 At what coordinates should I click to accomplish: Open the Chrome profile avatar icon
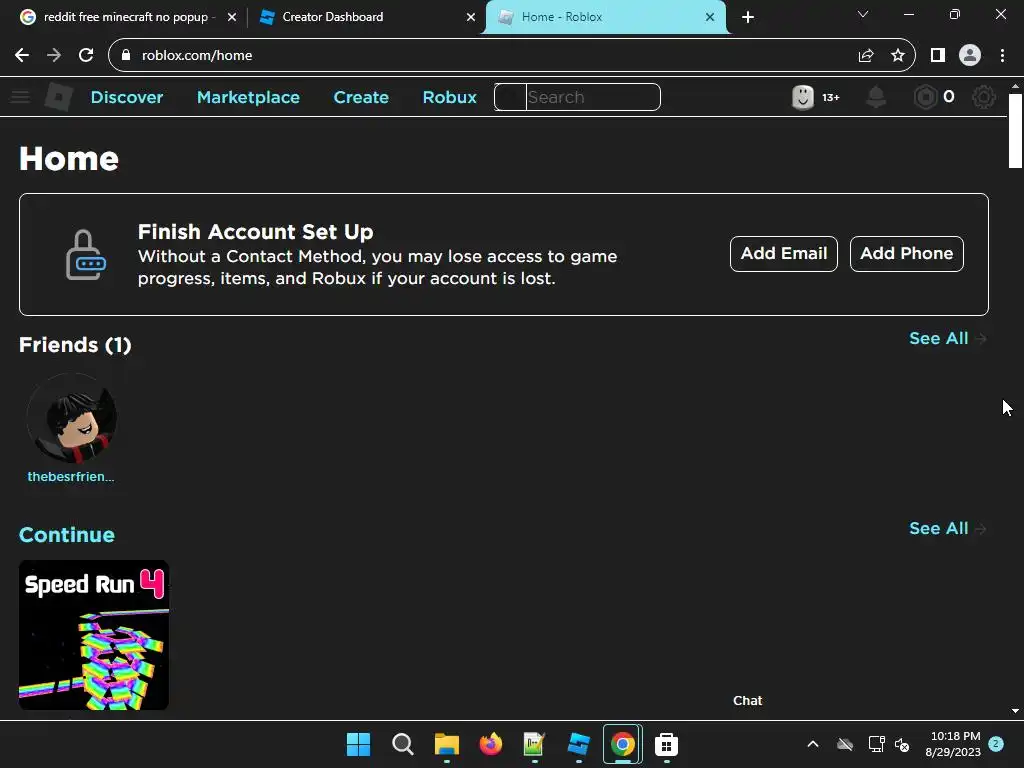pyautogui.click(x=970, y=56)
